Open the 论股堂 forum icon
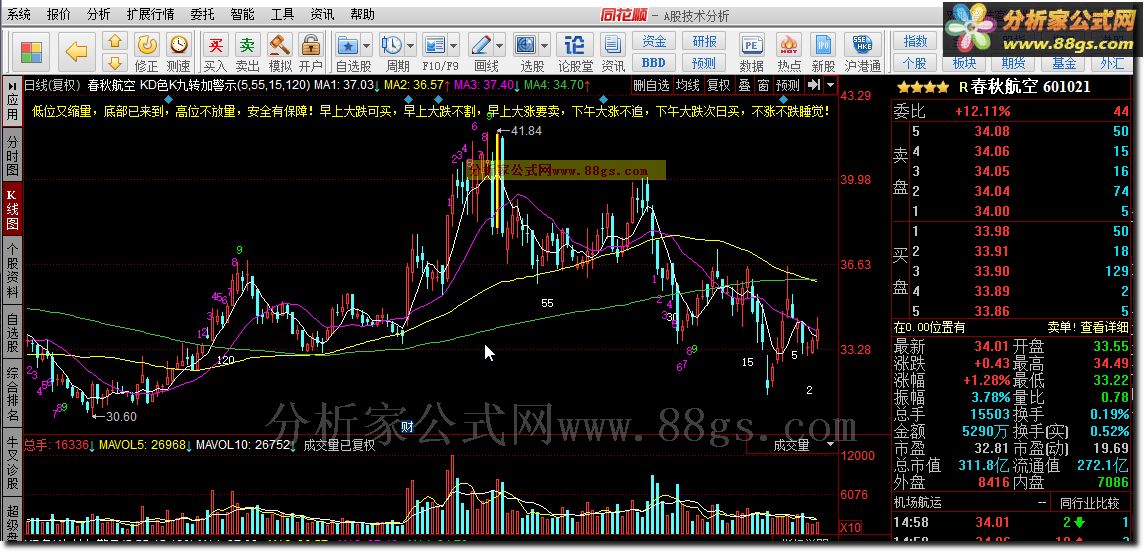Image resolution: width=1145 pixels, height=552 pixels. 575,46
